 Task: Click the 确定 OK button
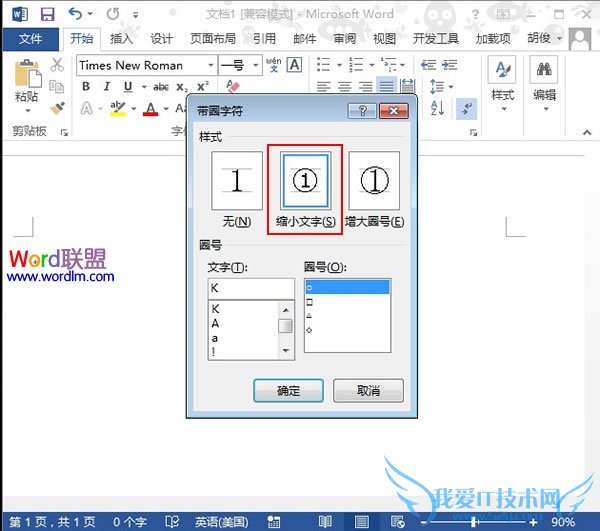(289, 391)
